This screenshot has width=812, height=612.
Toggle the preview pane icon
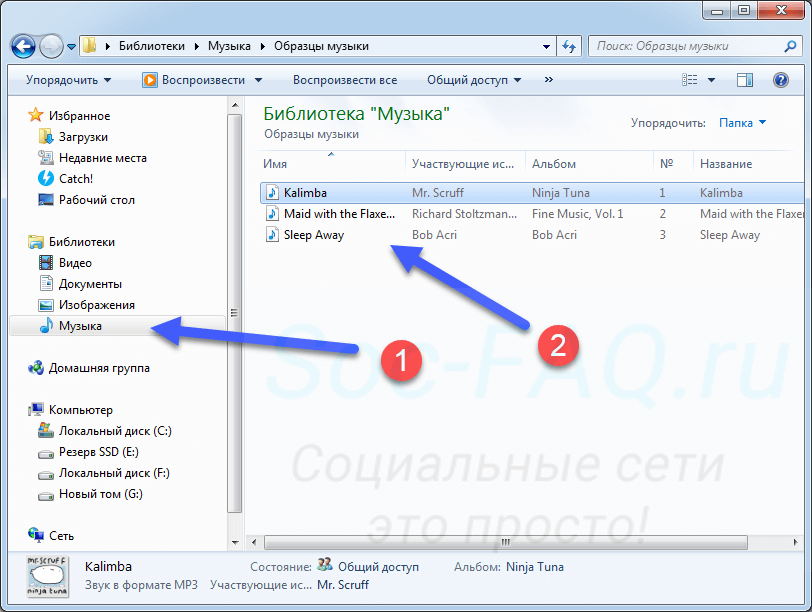[x=745, y=80]
